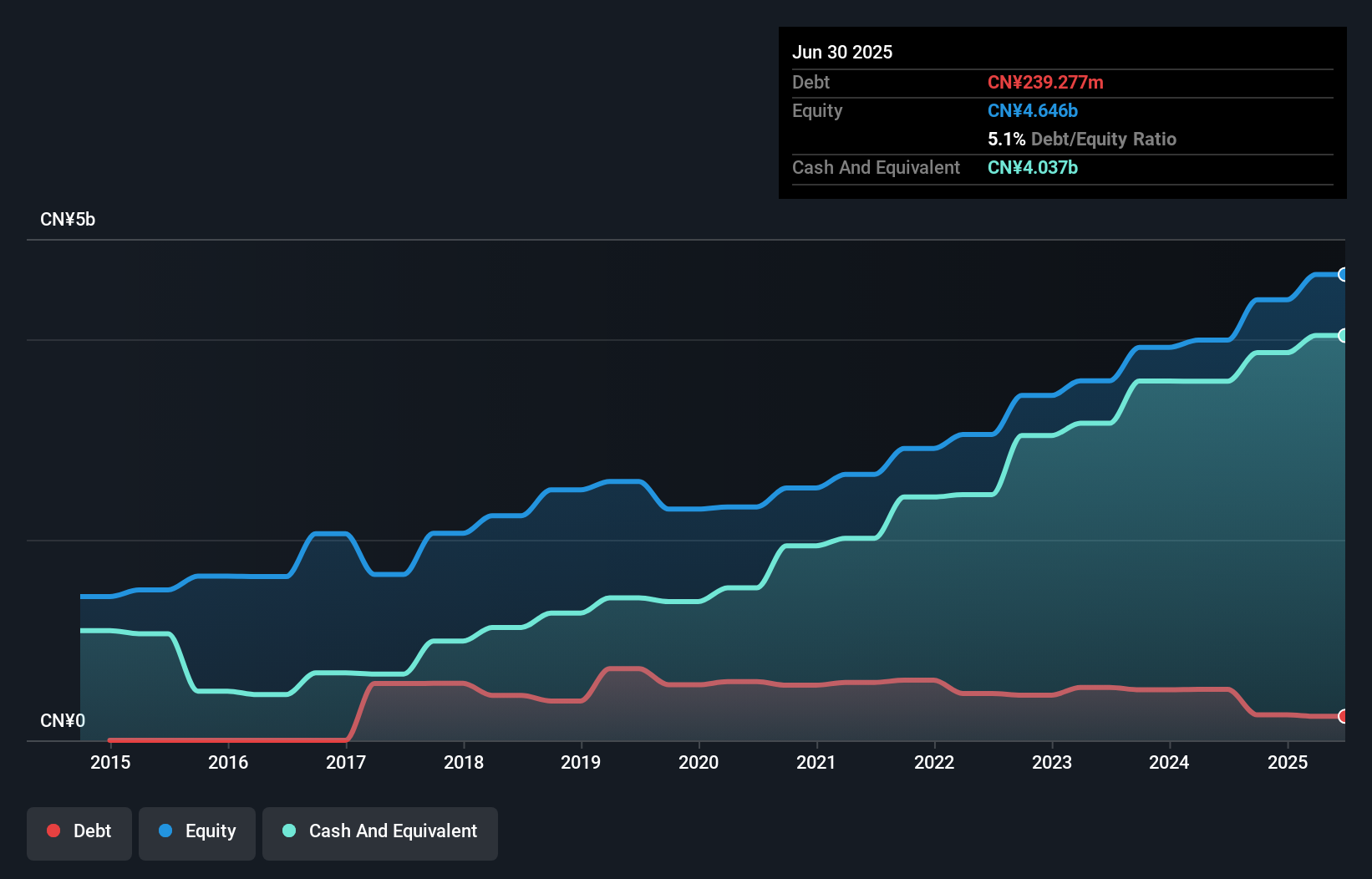Image resolution: width=1372 pixels, height=879 pixels.
Task: Select the 2025 year label
Action: 1288,762
